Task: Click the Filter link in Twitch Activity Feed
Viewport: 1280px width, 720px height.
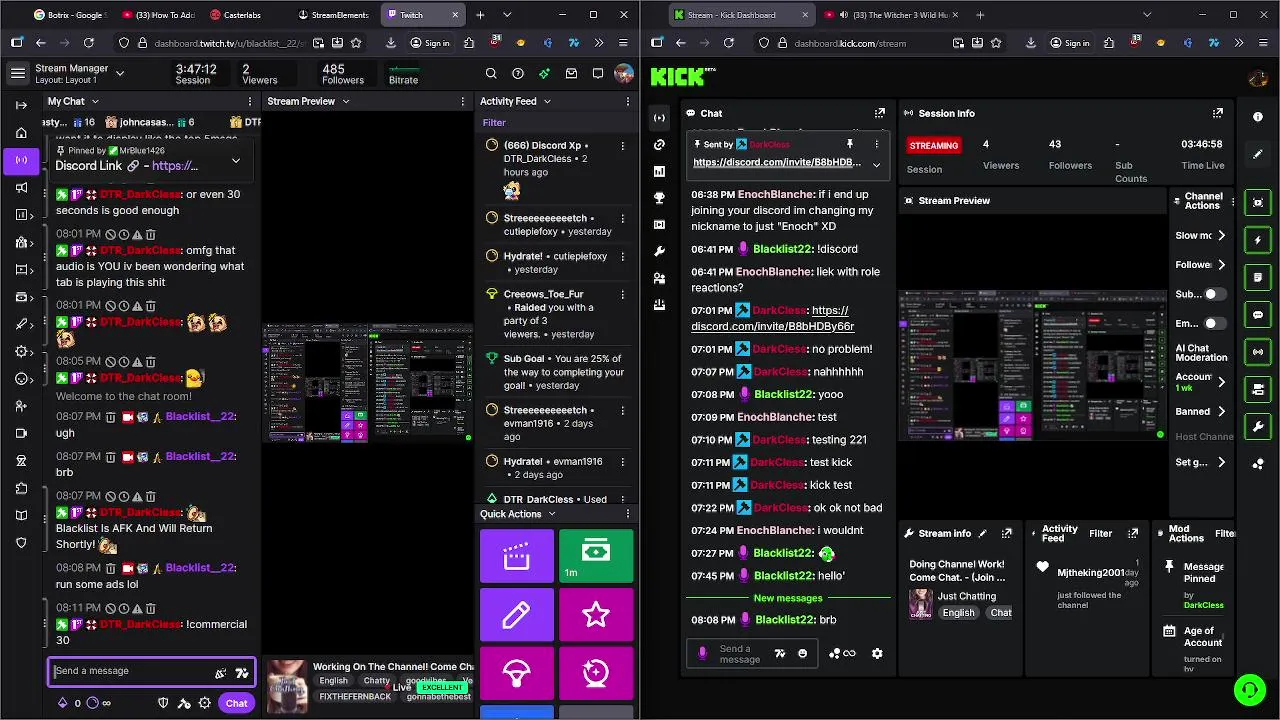Action: coord(494,123)
